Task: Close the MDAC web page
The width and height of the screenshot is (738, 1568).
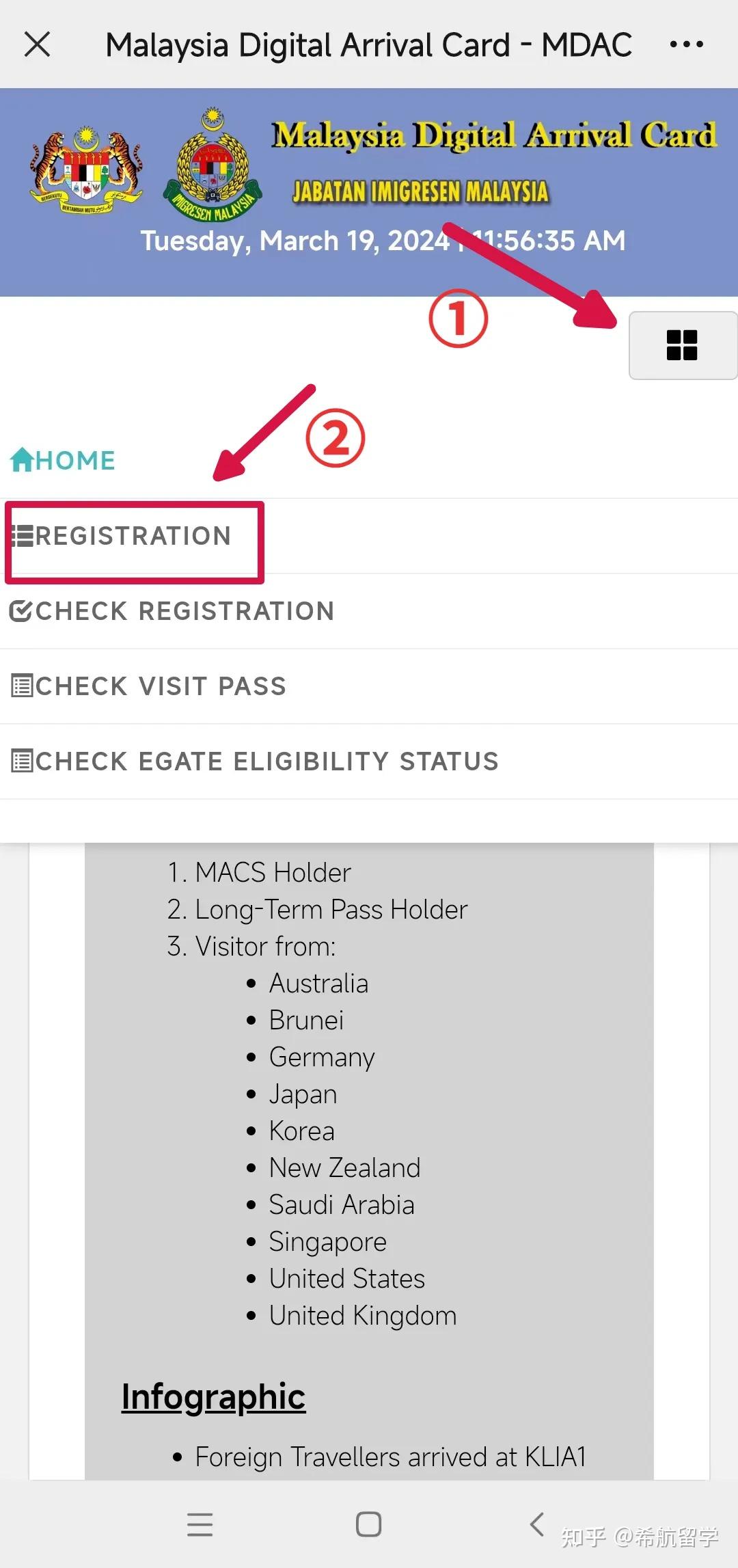Action: point(38,45)
